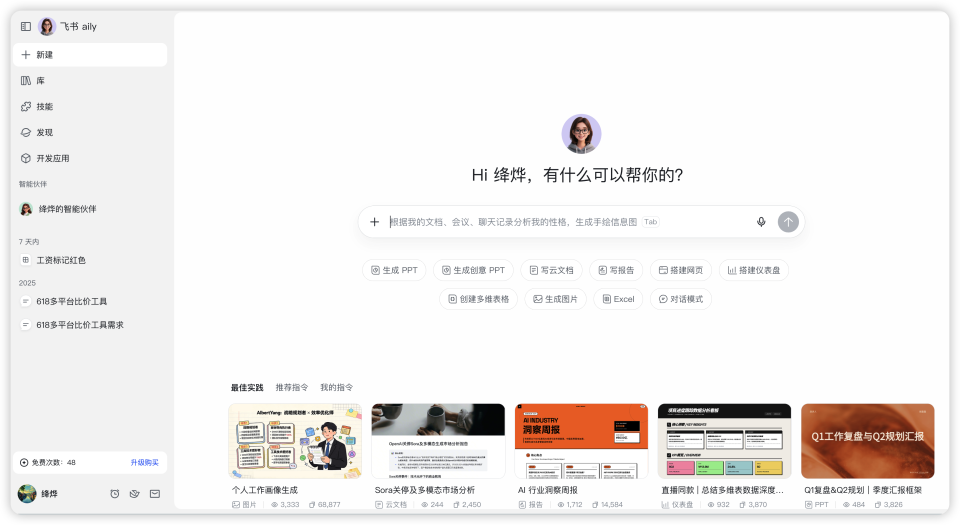The image size is (960, 525).
Task: Click the 直播间款｜总结多维表数据深度 title text
Action: tap(722, 490)
